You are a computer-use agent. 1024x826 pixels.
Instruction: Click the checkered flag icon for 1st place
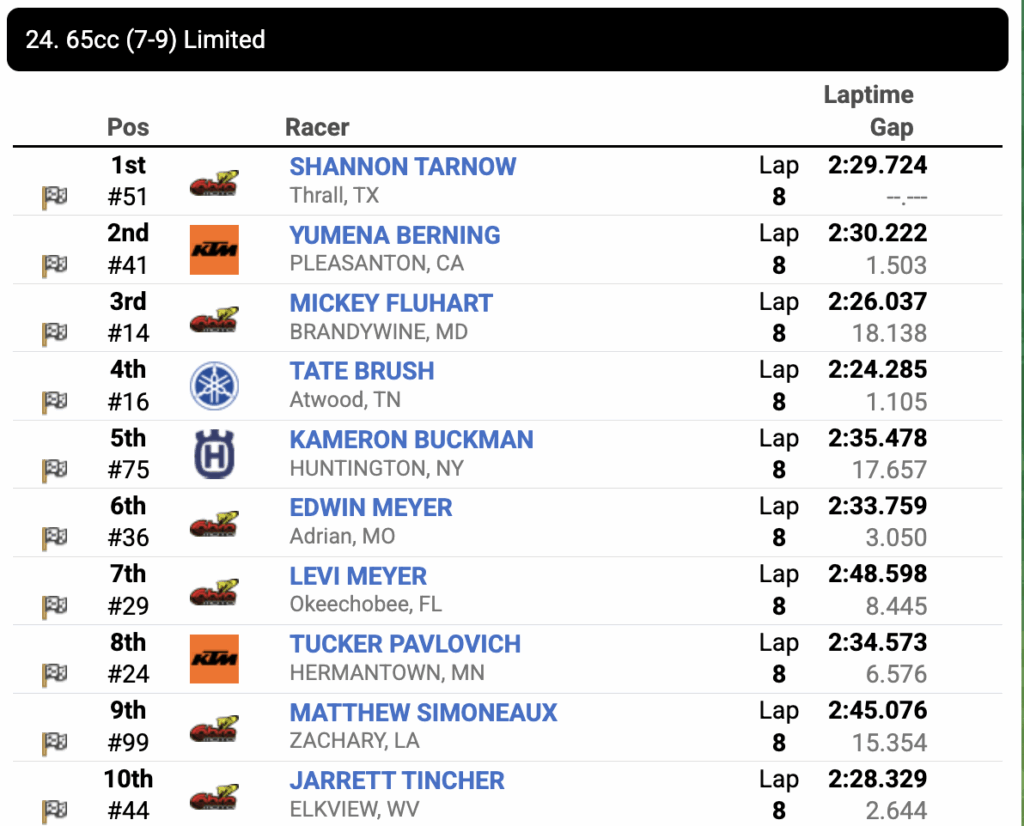[x=54, y=197]
